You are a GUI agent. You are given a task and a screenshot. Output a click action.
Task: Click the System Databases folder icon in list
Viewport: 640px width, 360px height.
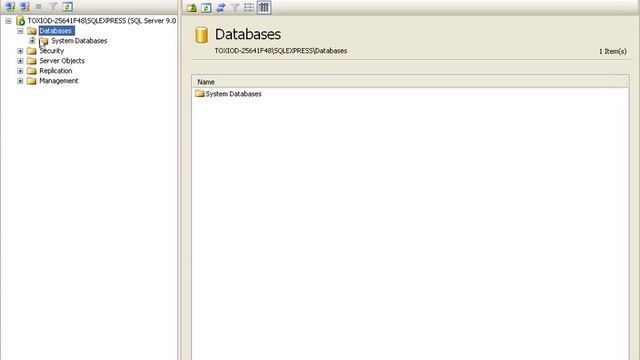click(200, 94)
